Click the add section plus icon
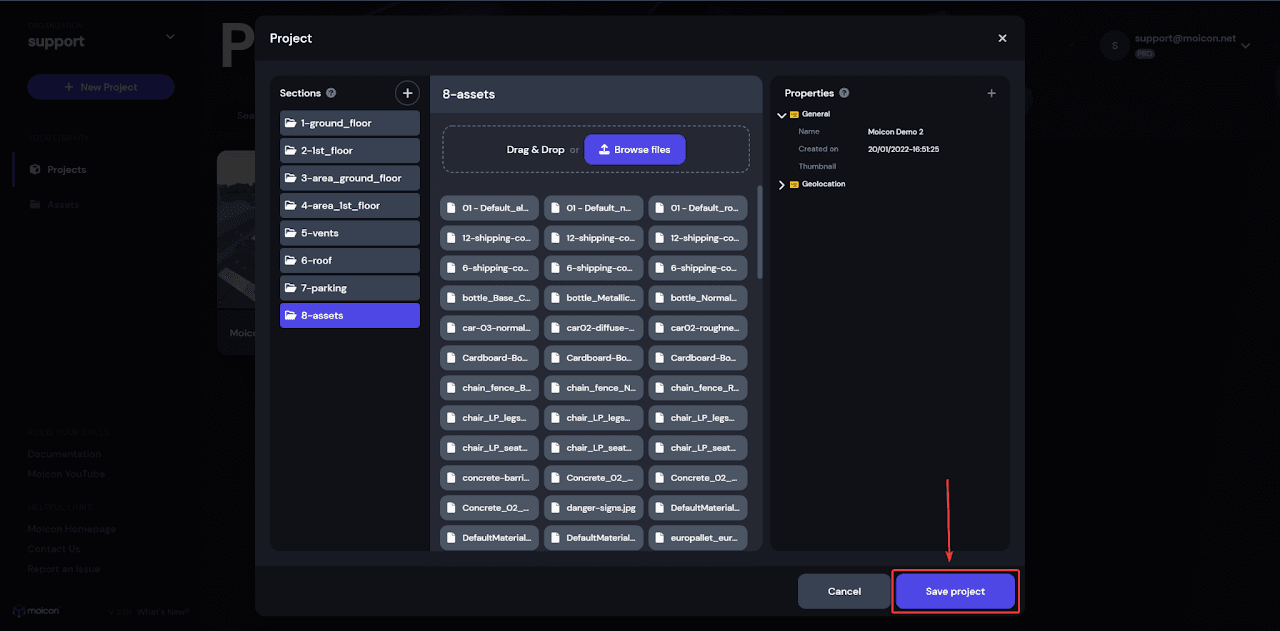 tap(407, 93)
